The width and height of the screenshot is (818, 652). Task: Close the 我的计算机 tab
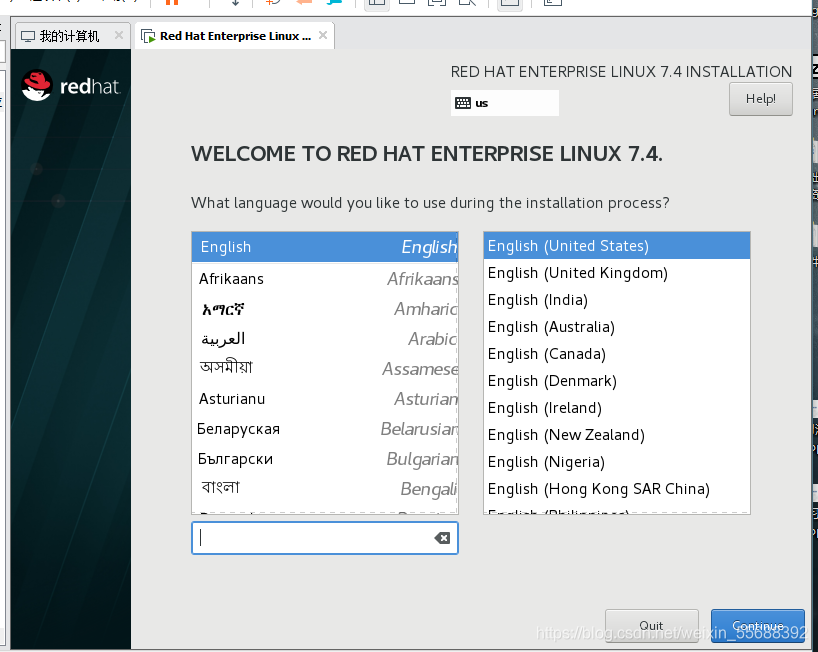pyautogui.click(x=119, y=35)
